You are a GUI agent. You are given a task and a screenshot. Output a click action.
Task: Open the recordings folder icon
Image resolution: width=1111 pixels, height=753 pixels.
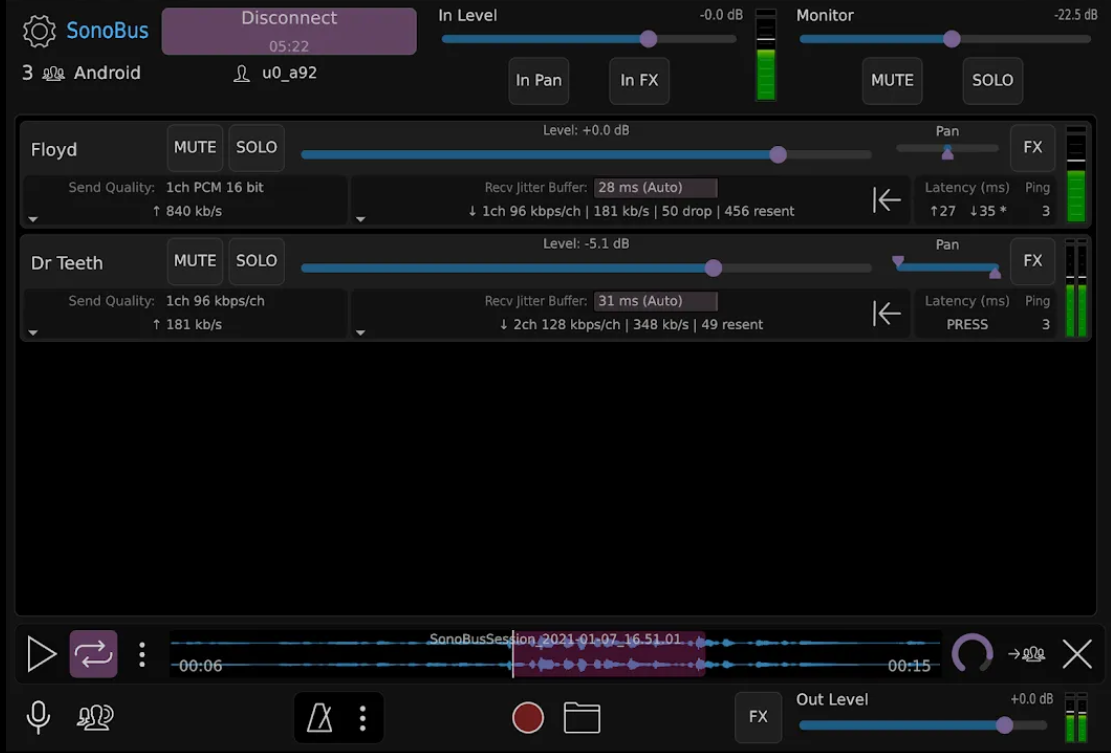(x=582, y=717)
